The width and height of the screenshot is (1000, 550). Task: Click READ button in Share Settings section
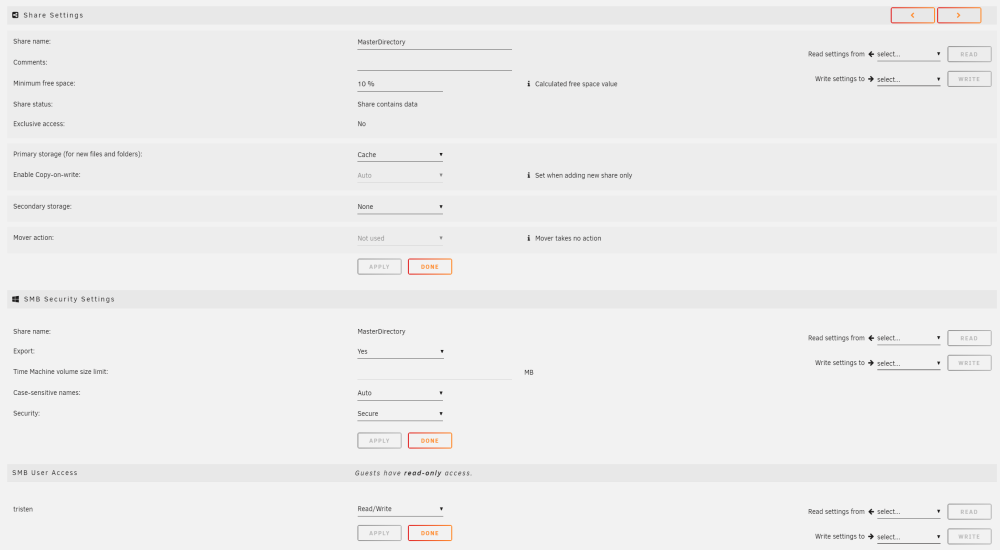pyautogui.click(x=969, y=54)
